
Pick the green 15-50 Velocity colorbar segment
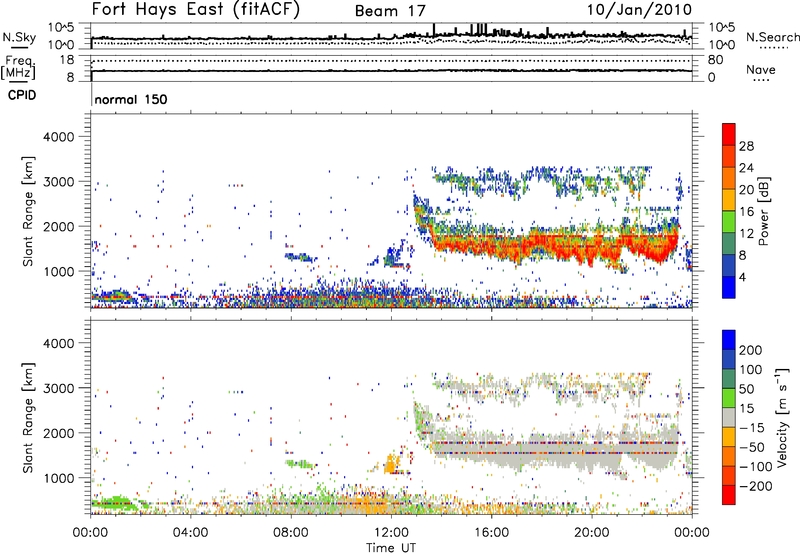coord(729,398)
